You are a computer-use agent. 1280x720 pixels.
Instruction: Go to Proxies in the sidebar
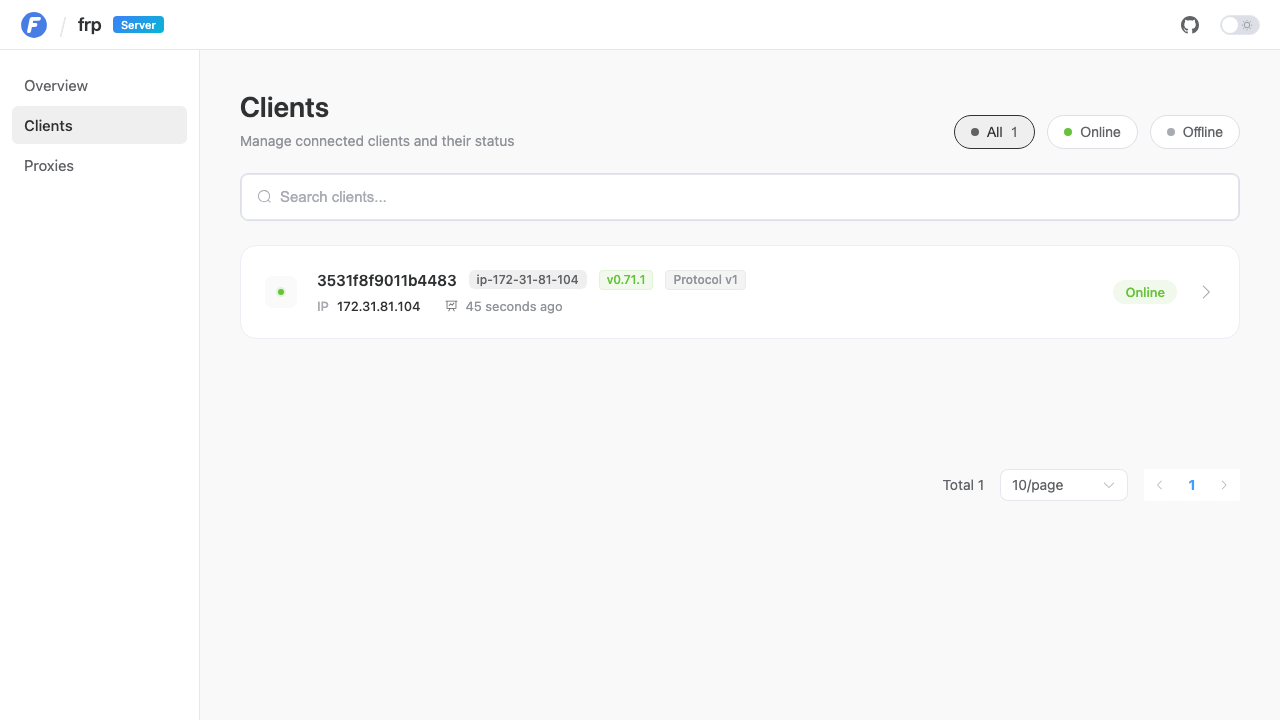tap(99, 166)
